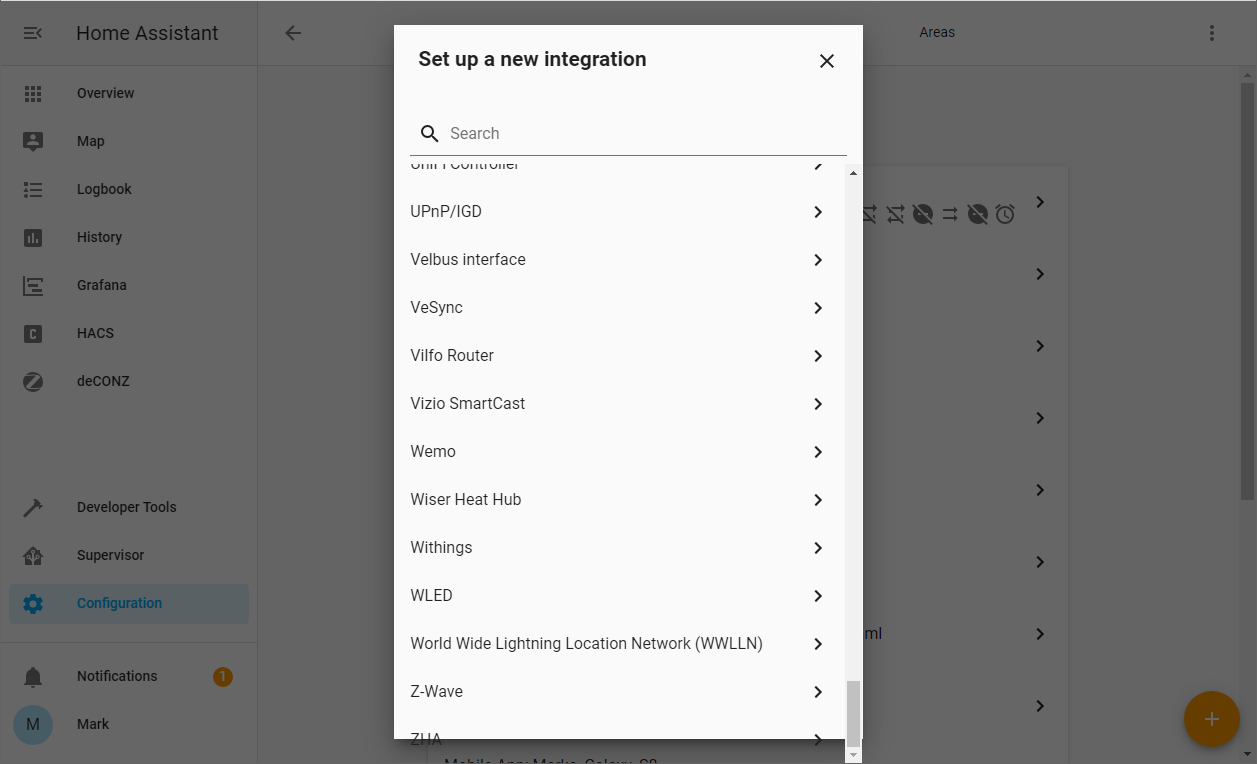Click the Wiser Heat Hub chevron
1257x764 pixels.
pyautogui.click(x=818, y=500)
